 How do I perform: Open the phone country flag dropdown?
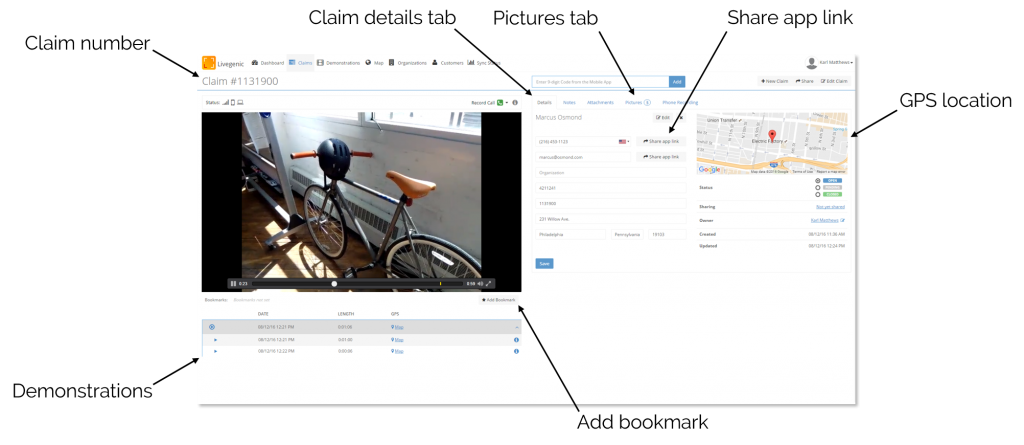624,142
